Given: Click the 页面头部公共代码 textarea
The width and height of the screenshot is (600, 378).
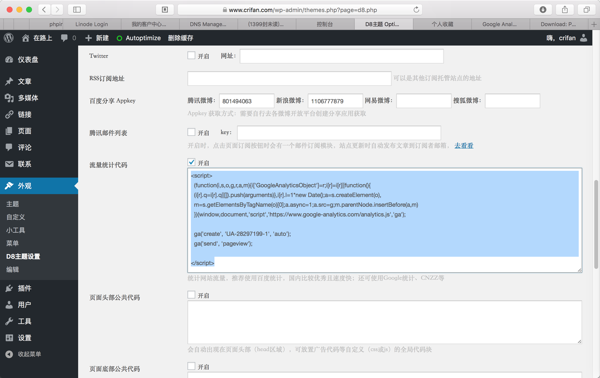Looking at the screenshot, I should (385, 322).
